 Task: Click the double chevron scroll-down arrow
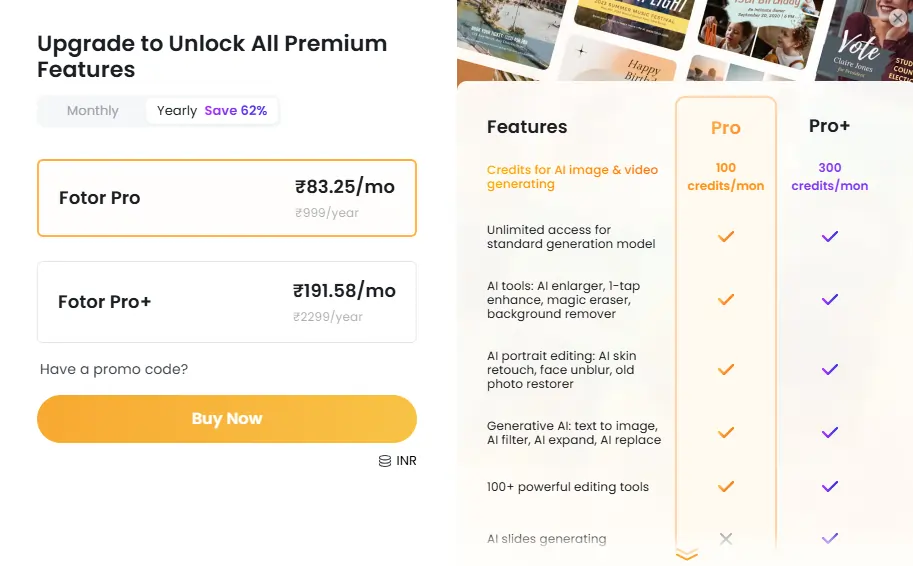click(686, 555)
